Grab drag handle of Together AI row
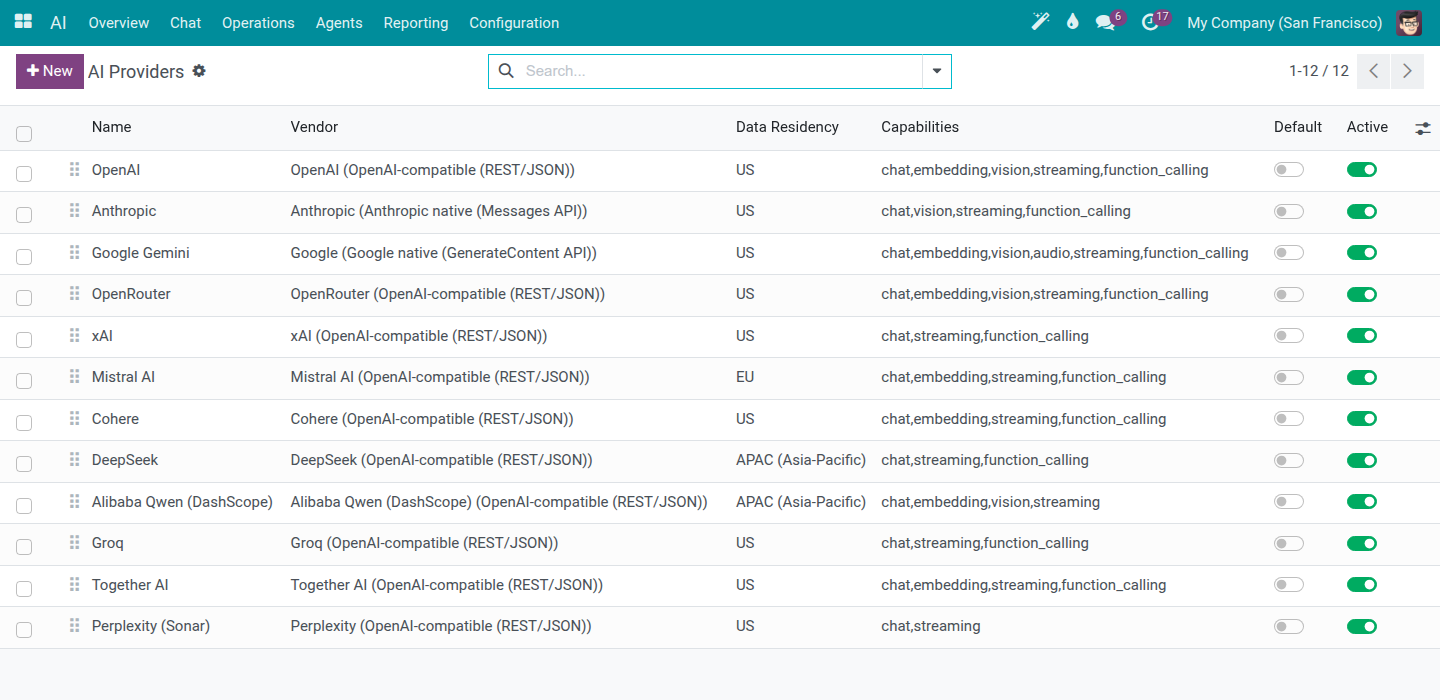The width and height of the screenshot is (1440, 700). 74,585
